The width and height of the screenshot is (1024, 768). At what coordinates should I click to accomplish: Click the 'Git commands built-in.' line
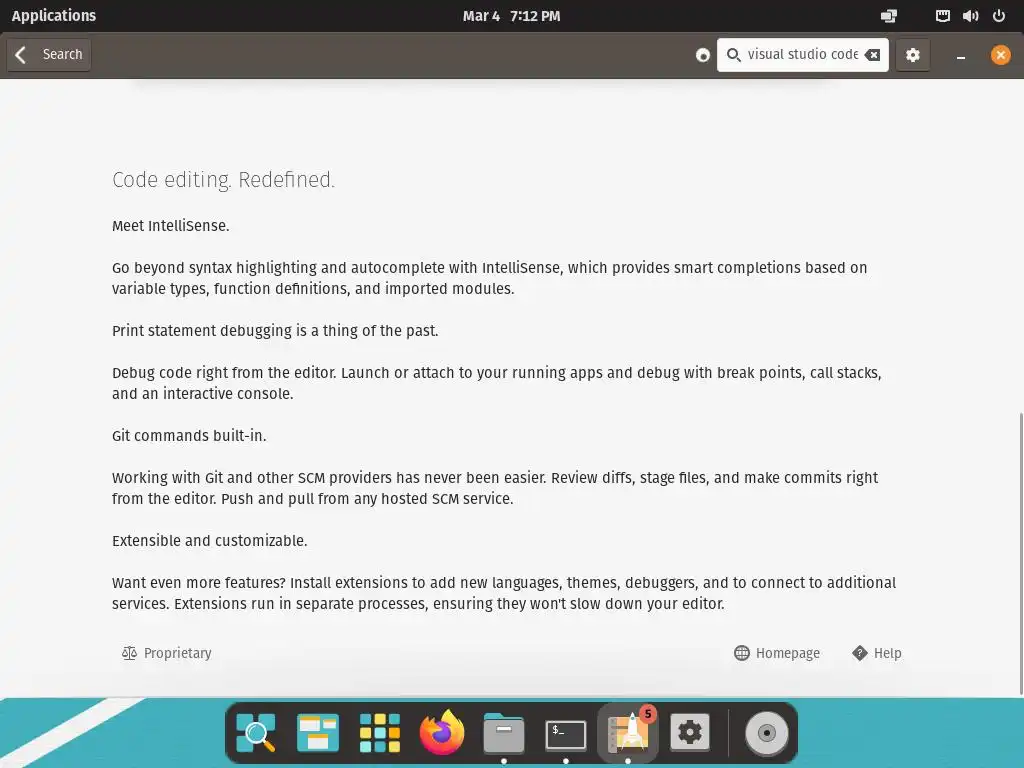click(189, 436)
